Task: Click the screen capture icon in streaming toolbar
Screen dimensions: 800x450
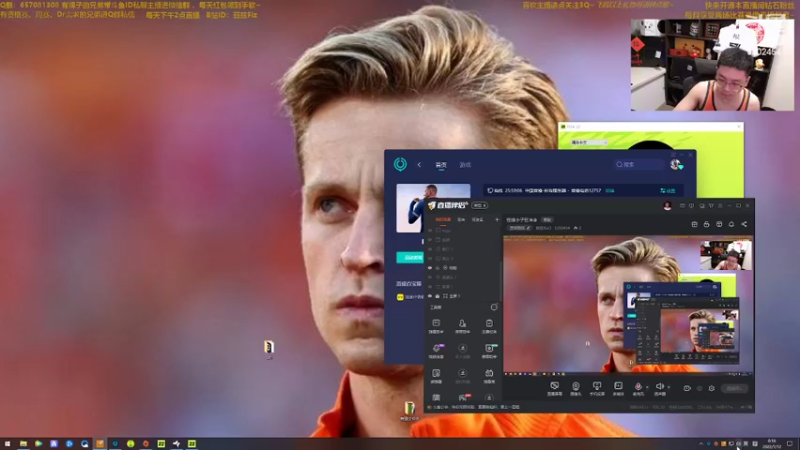Action: [x=555, y=386]
